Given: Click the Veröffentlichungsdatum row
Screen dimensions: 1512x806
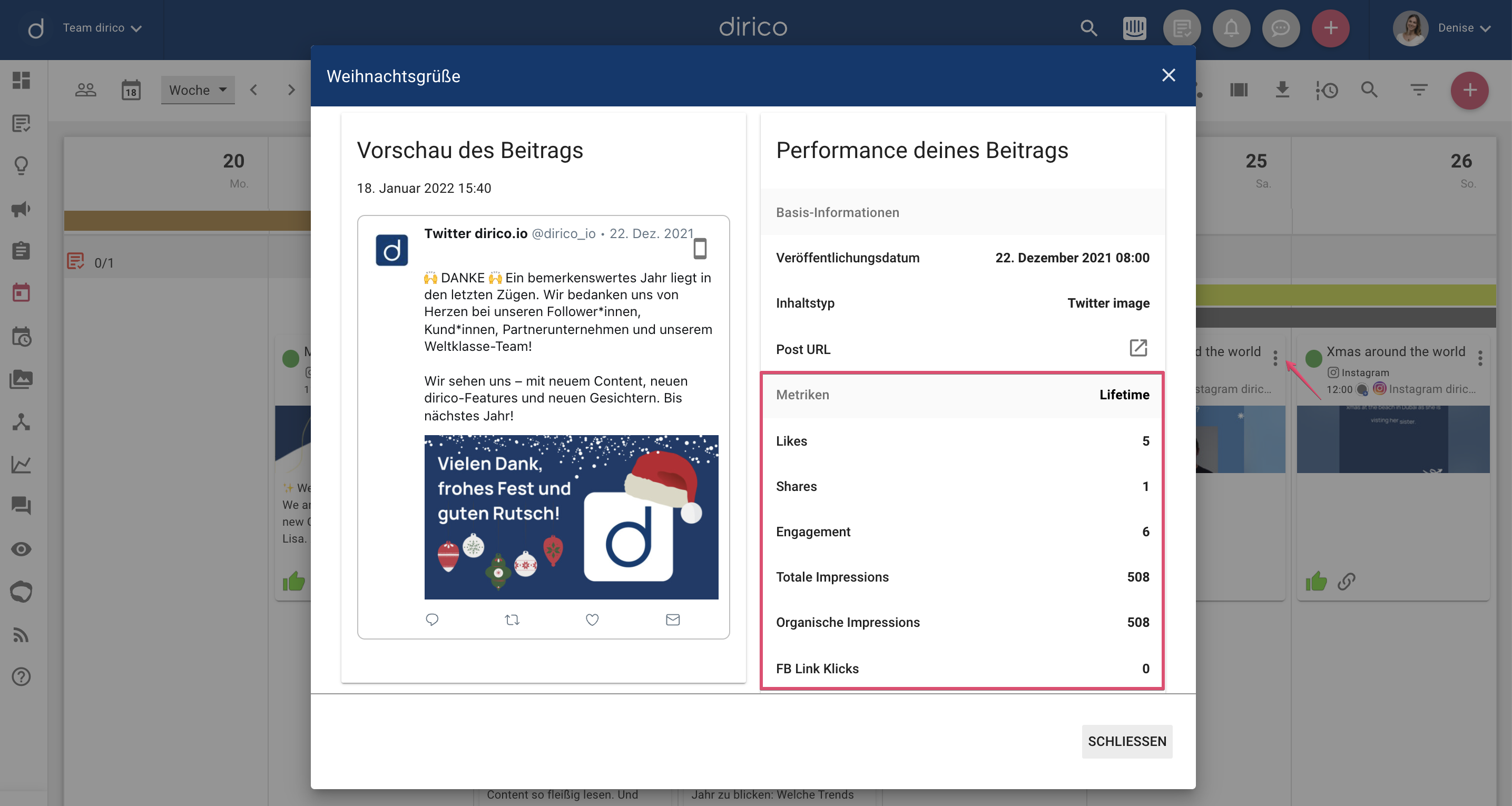Looking at the screenshot, I should pyautogui.click(x=962, y=257).
